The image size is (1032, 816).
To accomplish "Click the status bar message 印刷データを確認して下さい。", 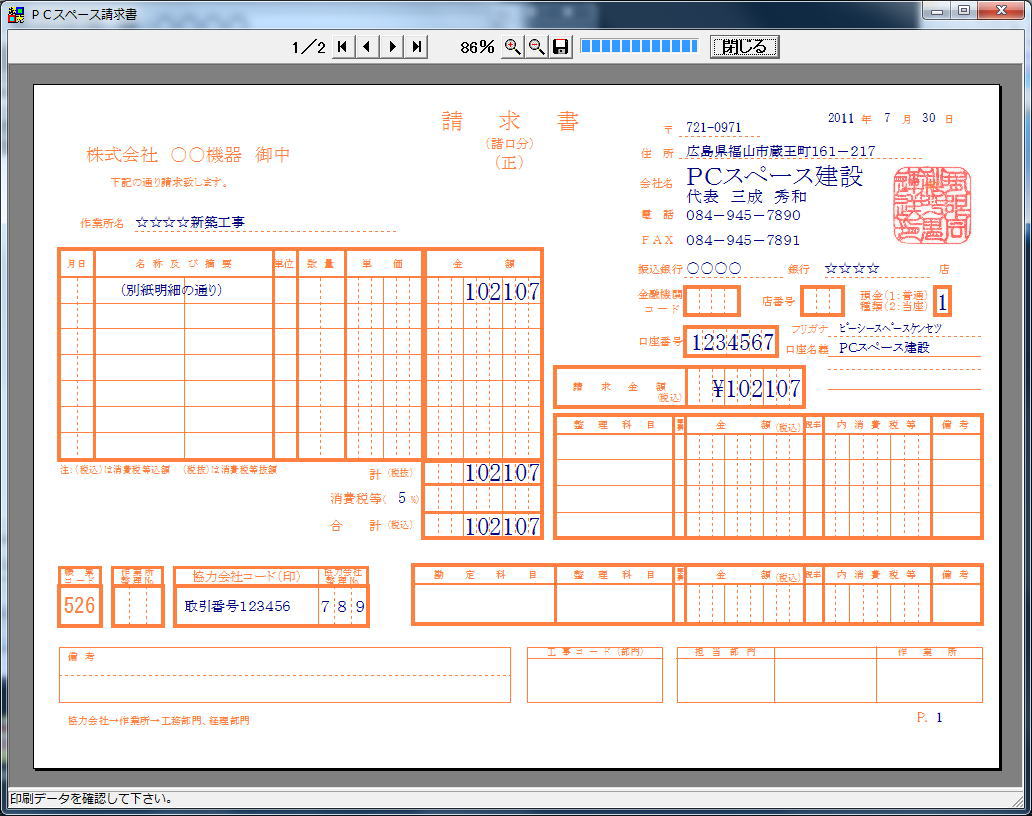I will click(x=91, y=799).
